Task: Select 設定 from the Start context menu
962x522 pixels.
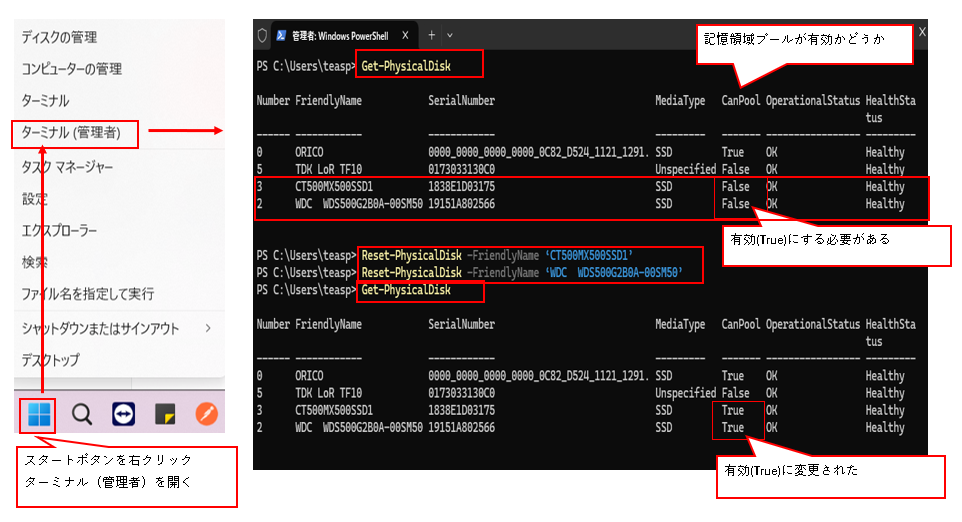Action: 35,199
